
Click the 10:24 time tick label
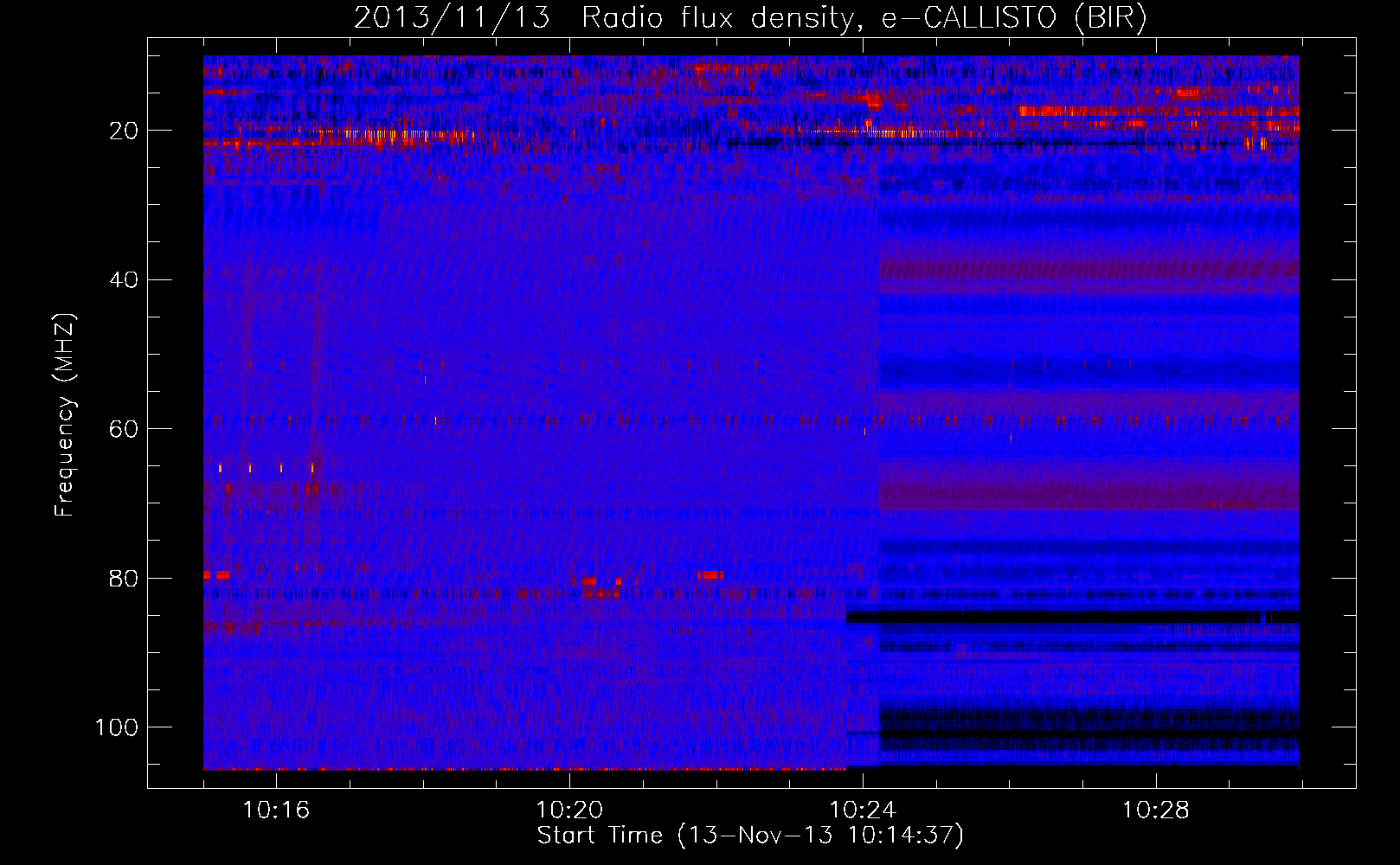[863, 811]
